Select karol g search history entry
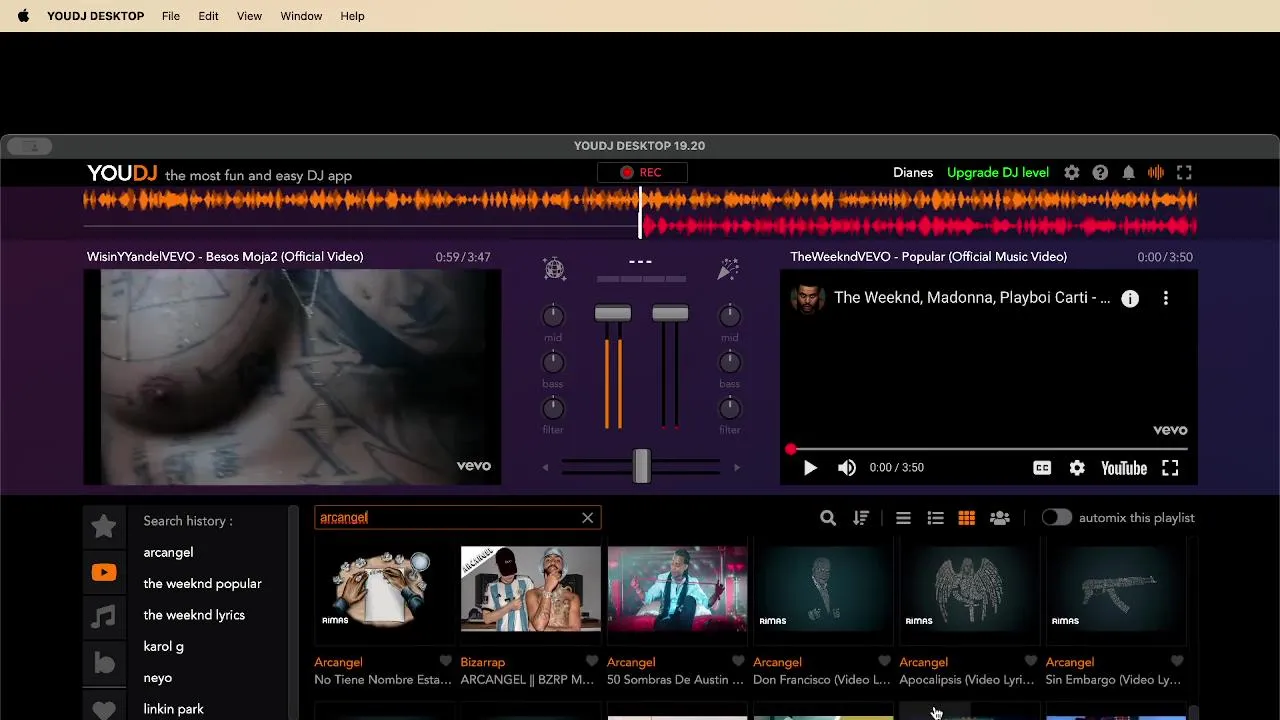 pos(163,647)
